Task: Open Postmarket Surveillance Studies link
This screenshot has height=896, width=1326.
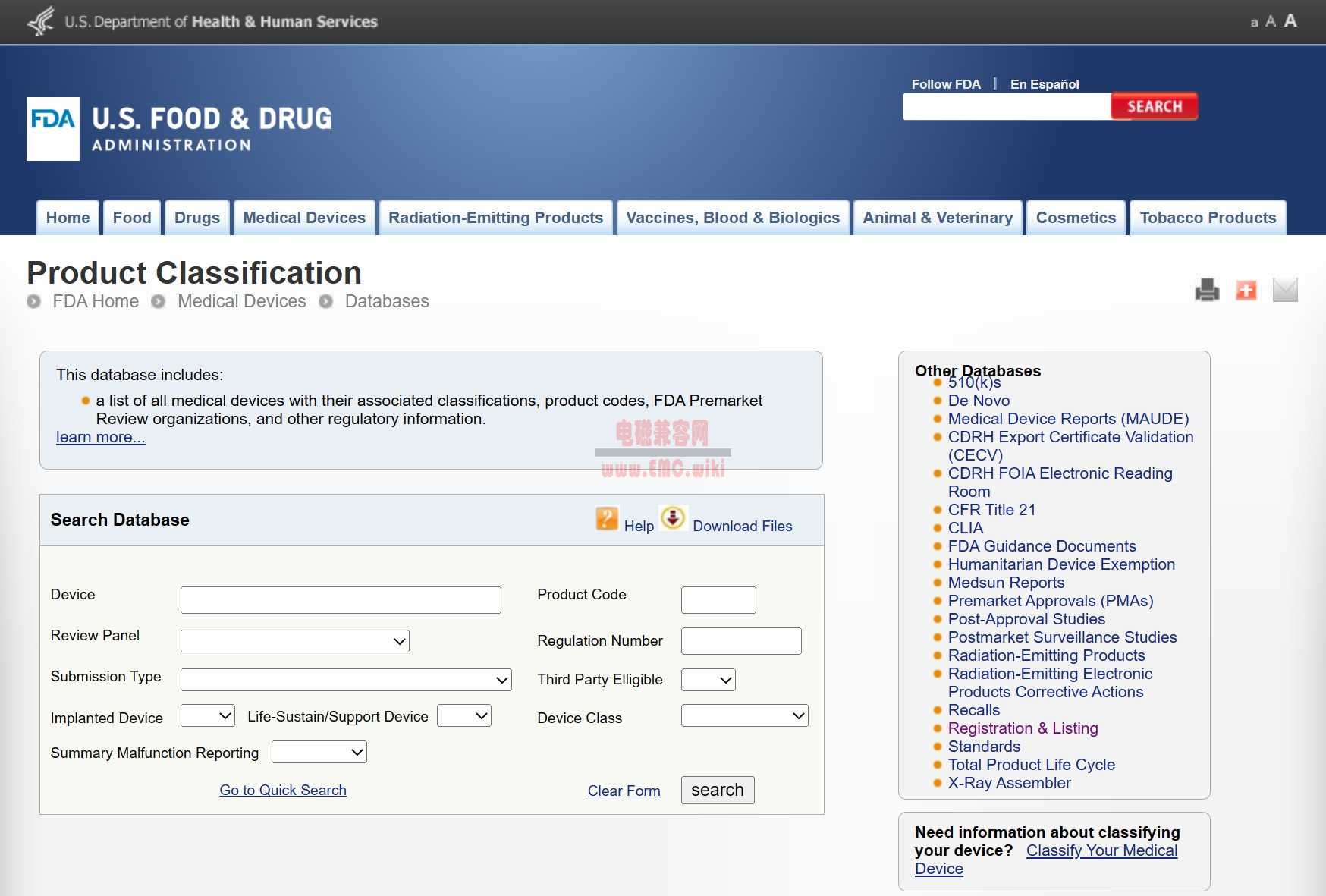Action: pos(1062,637)
